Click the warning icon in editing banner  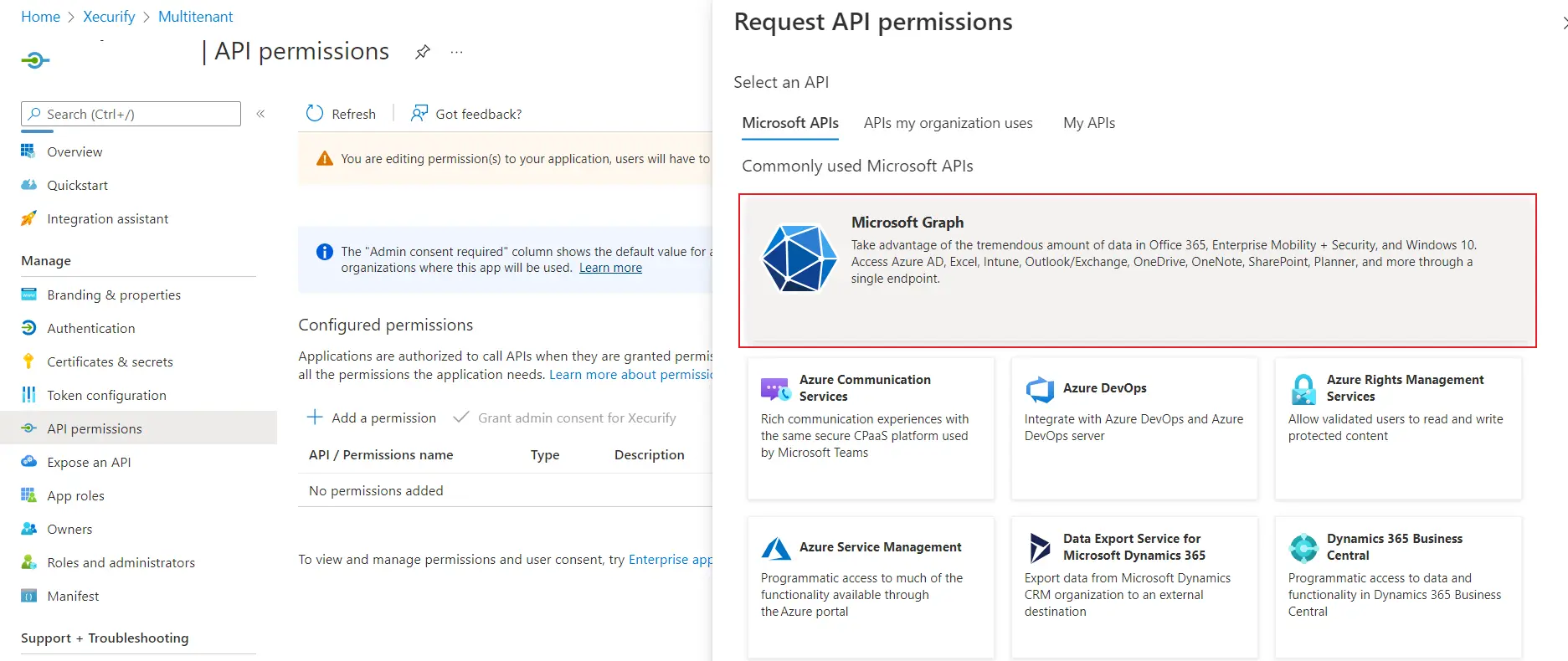click(x=325, y=159)
